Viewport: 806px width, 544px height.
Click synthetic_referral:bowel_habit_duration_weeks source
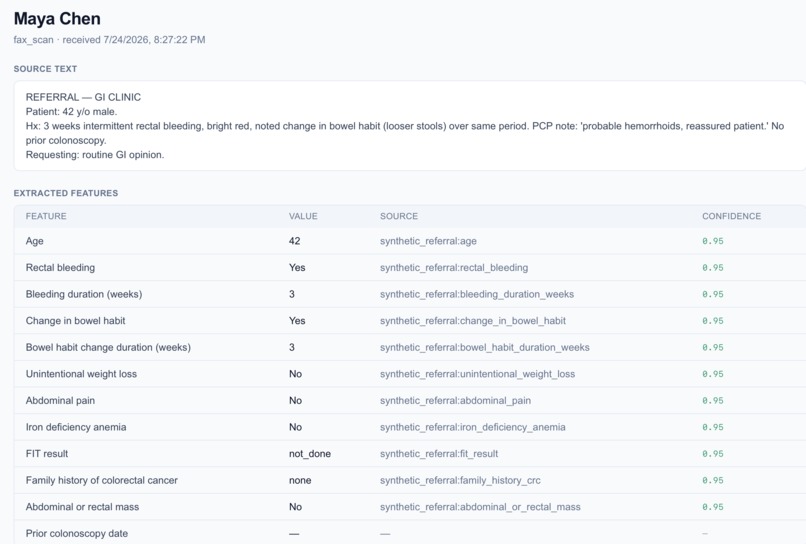[x=485, y=348]
